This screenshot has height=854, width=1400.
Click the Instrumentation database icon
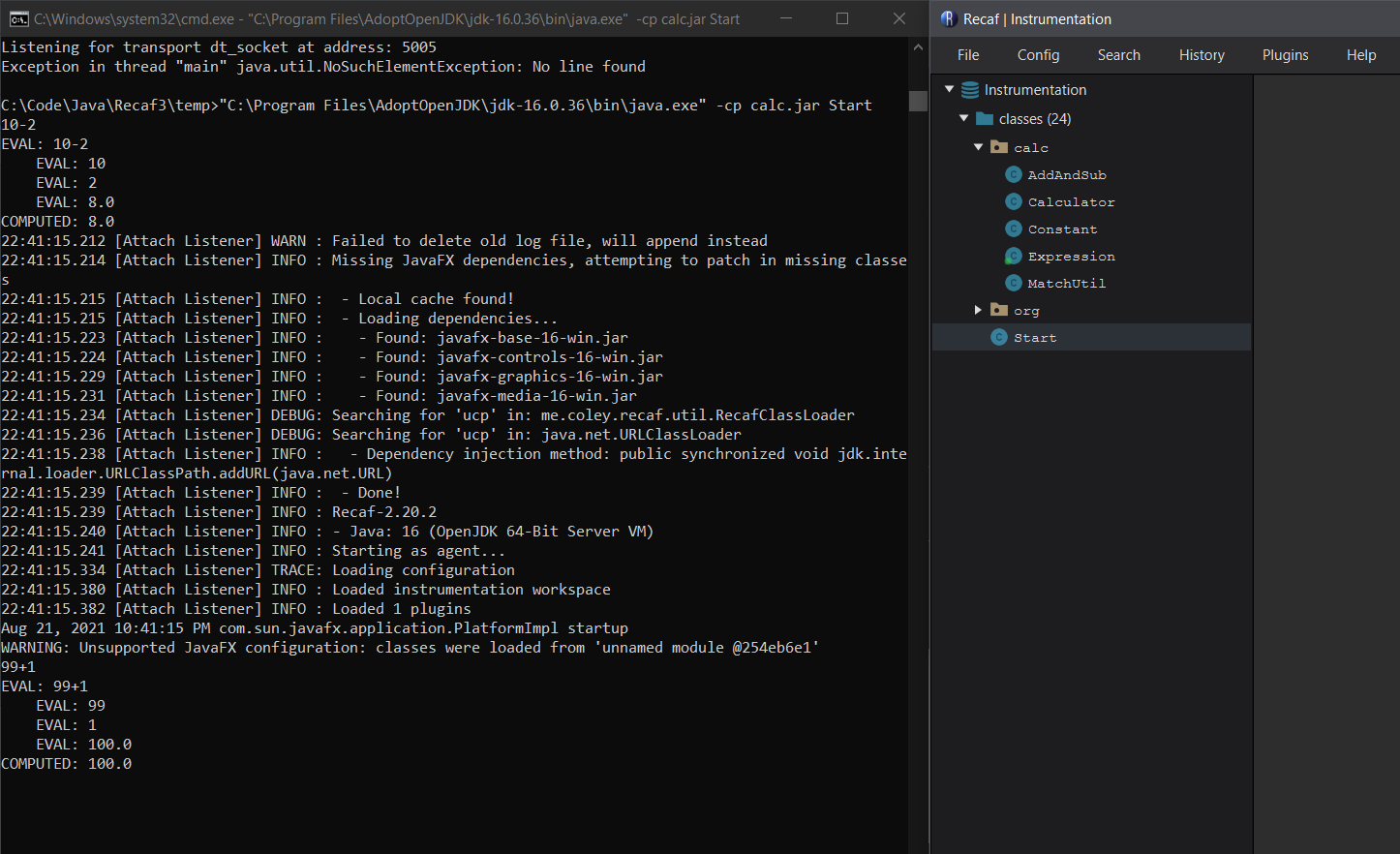click(x=971, y=89)
